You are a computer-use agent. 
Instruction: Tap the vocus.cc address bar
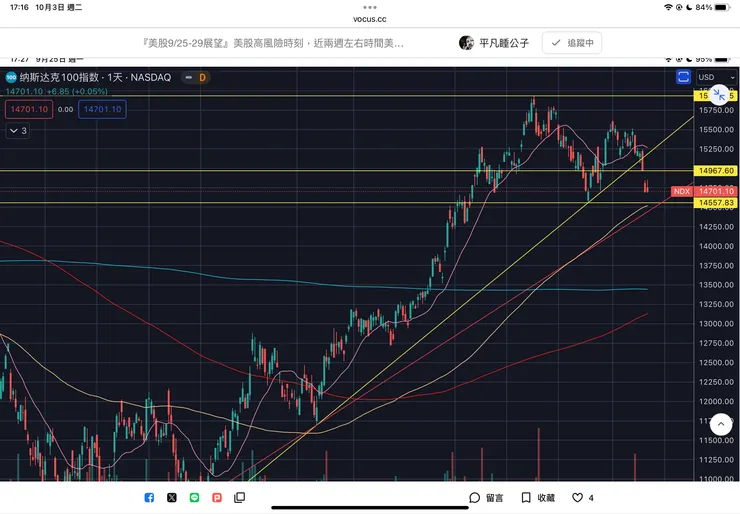tap(370, 19)
